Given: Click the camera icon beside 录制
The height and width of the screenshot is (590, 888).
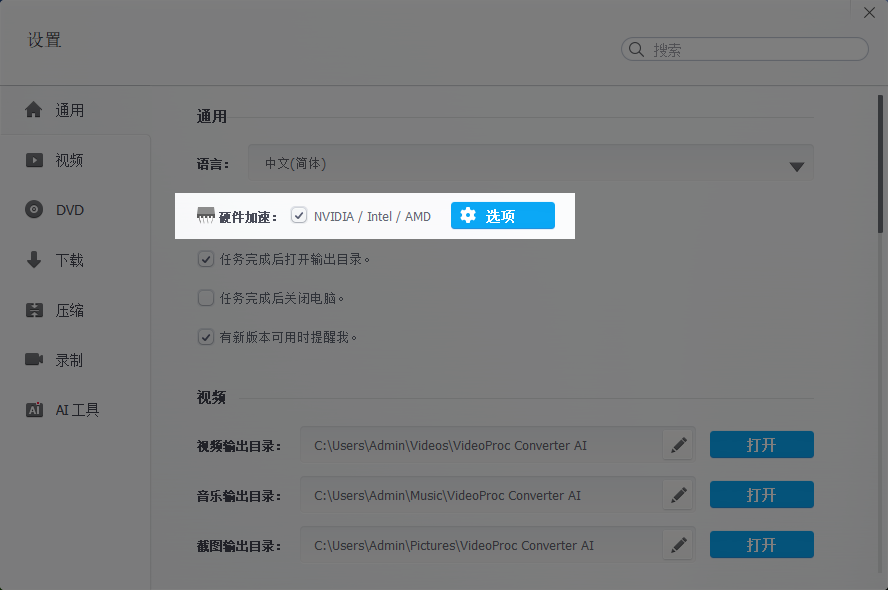Looking at the screenshot, I should [34, 360].
